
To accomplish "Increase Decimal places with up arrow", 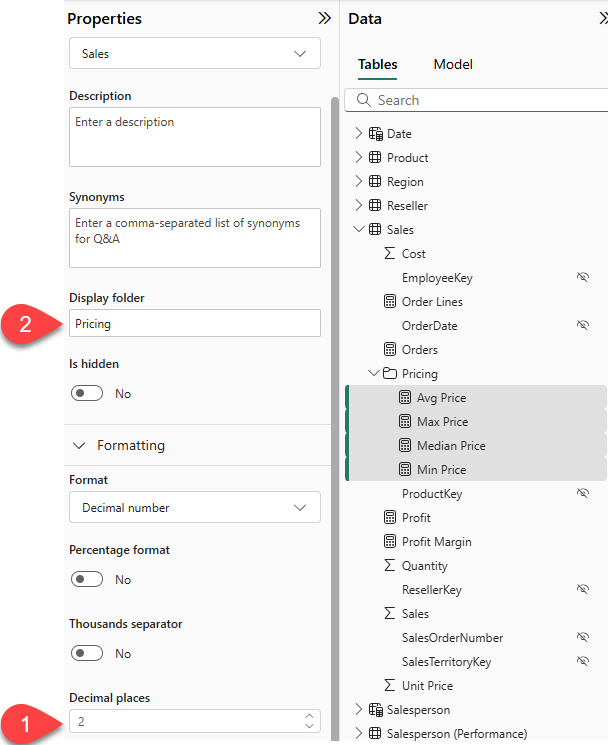I will coord(308,716).
